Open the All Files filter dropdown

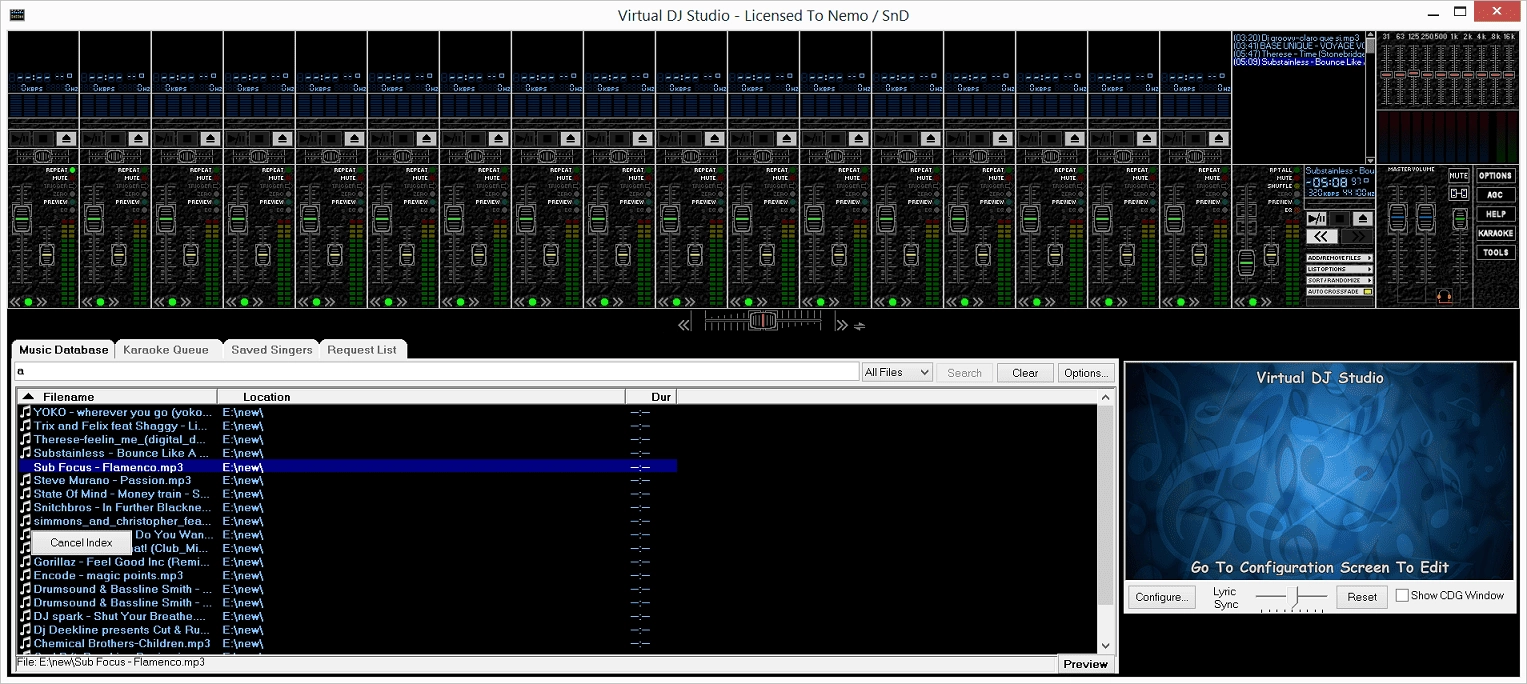pyautogui.click(x=897, y=372)
